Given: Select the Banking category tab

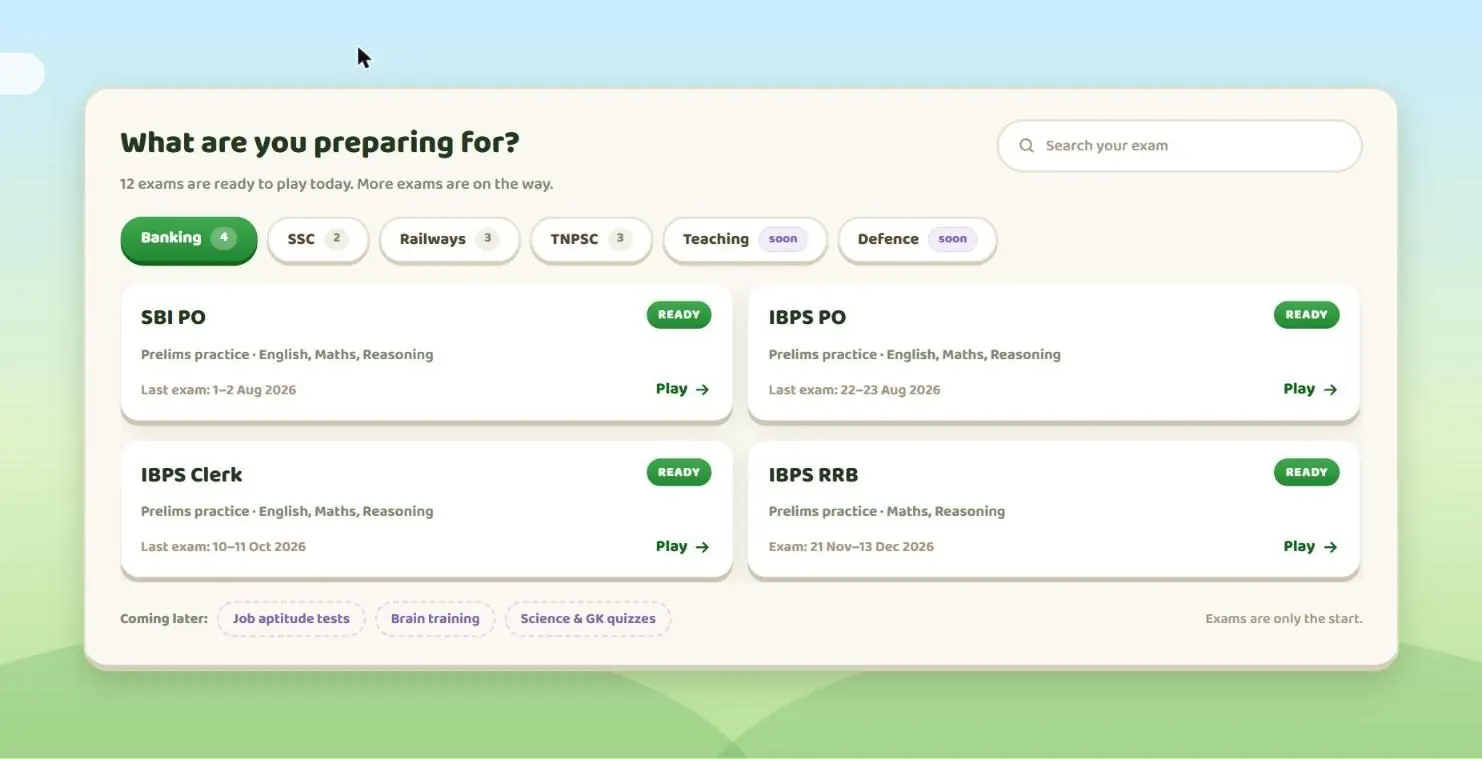Looking at the screenshot, I should coord(189,239).
